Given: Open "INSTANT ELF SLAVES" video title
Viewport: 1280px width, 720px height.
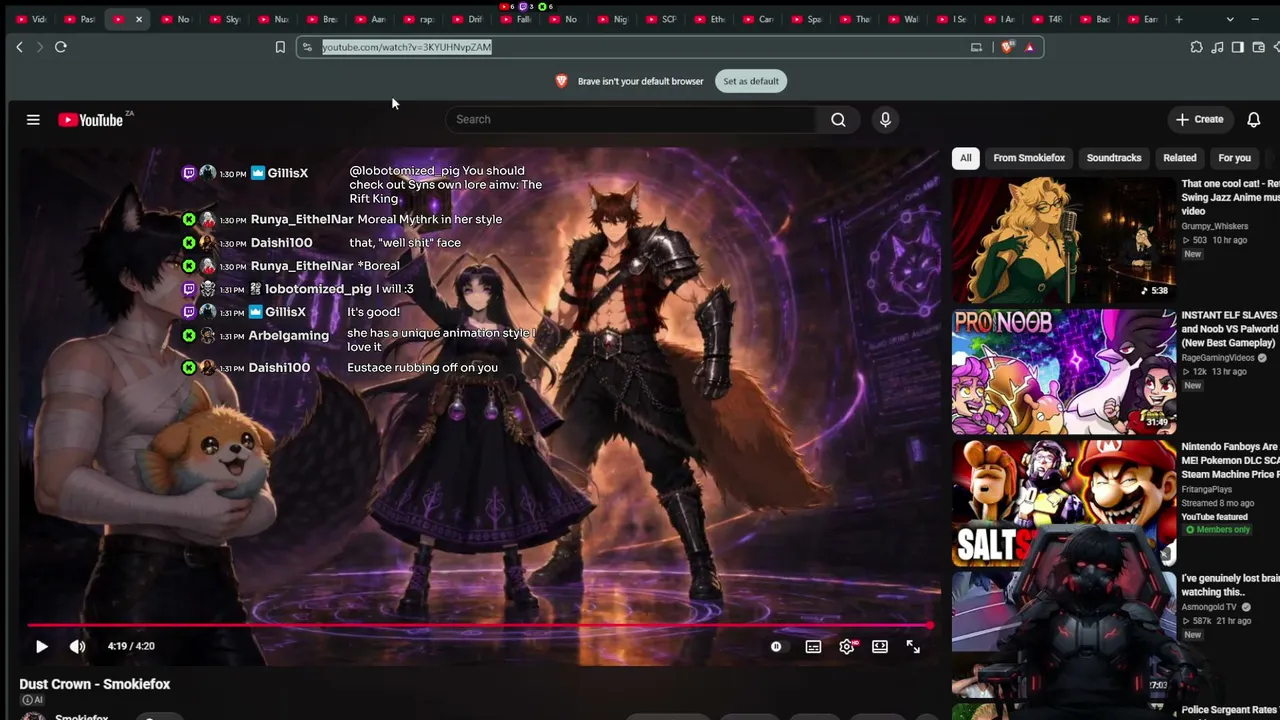Looking at the screenshot, I should pos(1230,329).
